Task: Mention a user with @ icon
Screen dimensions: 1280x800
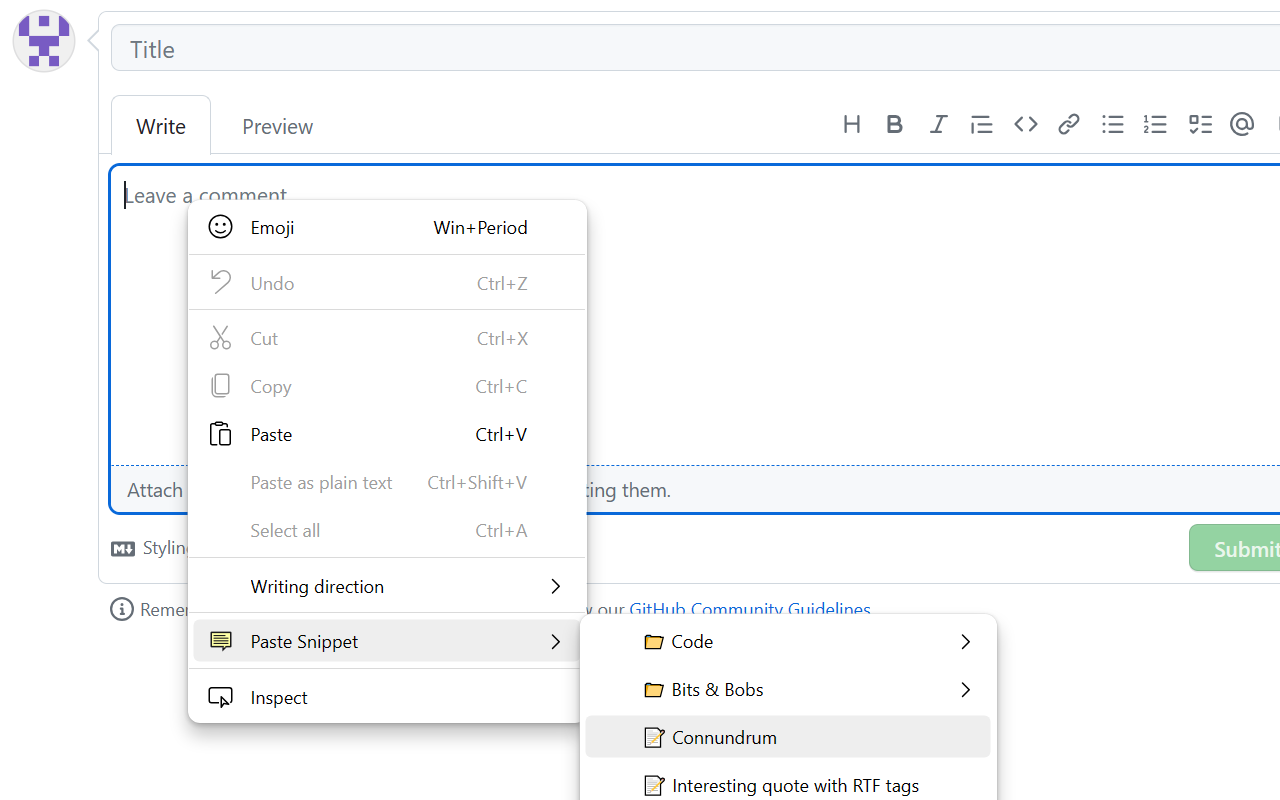Action: click(x=1242, y=125)
